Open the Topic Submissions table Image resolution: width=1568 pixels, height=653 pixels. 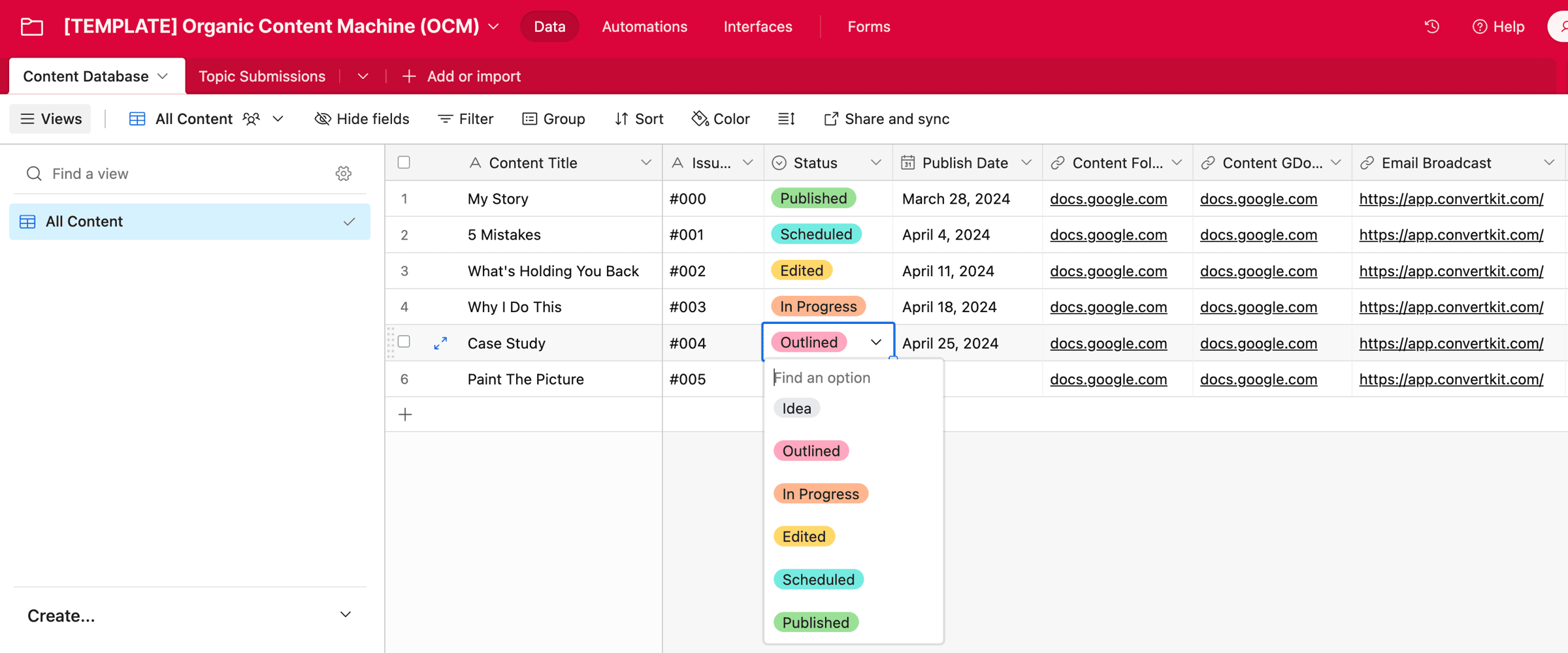click(x=261, y=76)
